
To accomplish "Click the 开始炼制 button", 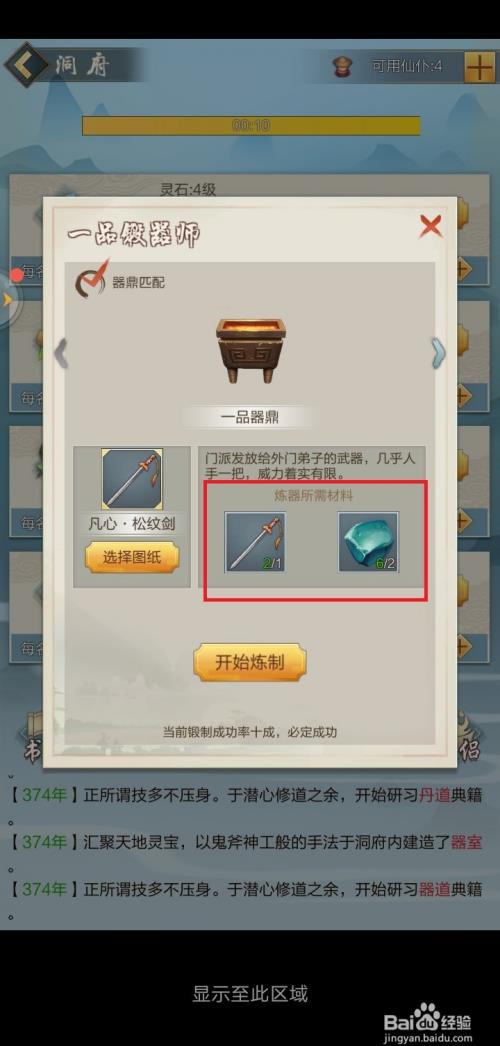I will [250, 662].
